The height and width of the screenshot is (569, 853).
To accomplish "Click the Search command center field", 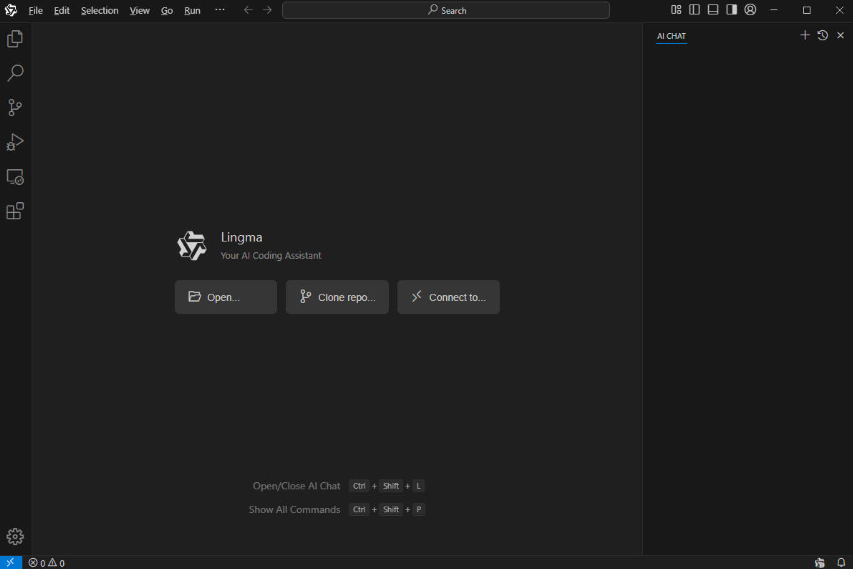I will (446, 10).
